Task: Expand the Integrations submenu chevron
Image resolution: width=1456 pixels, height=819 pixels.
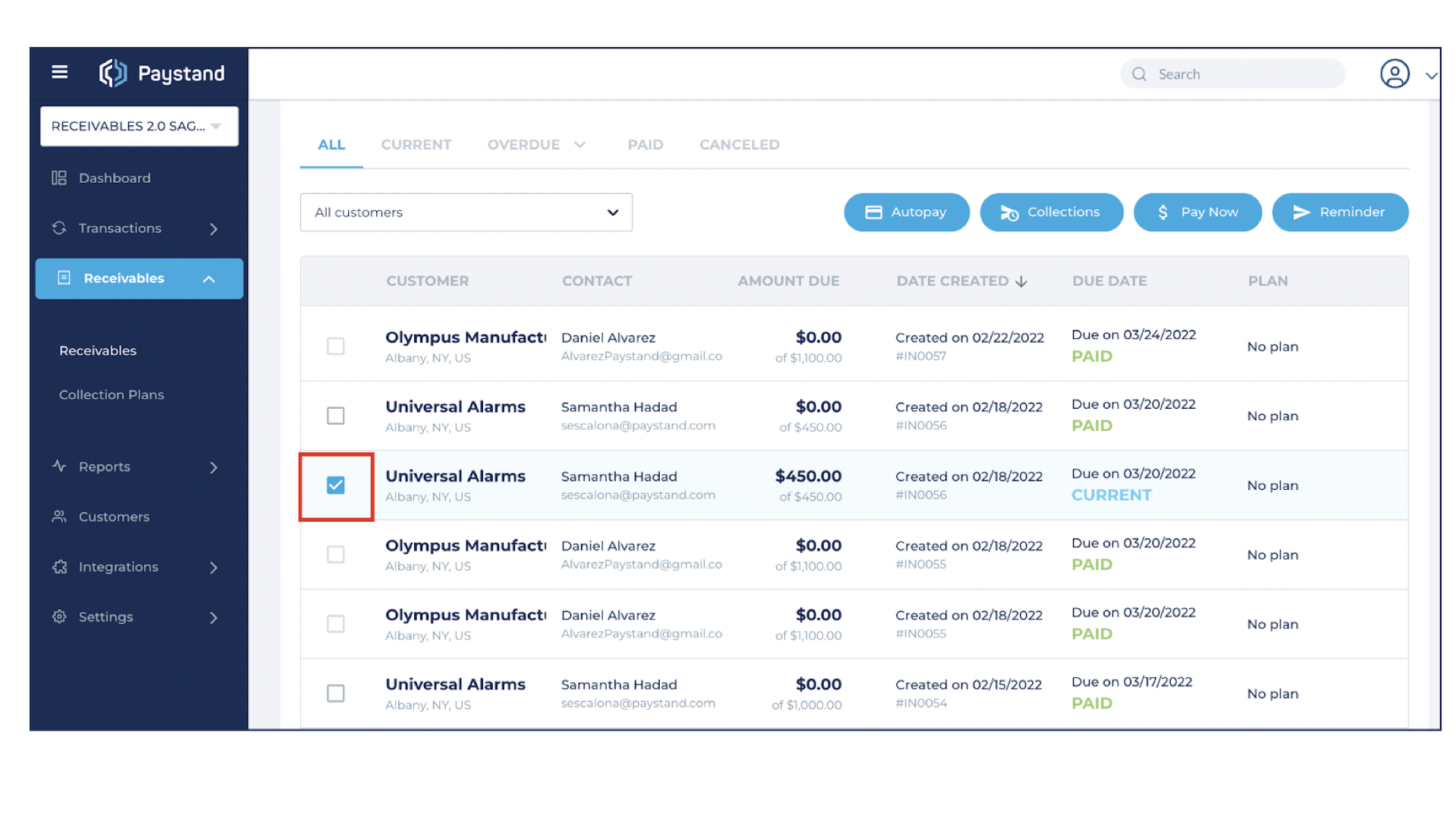Action: [214, 568]
